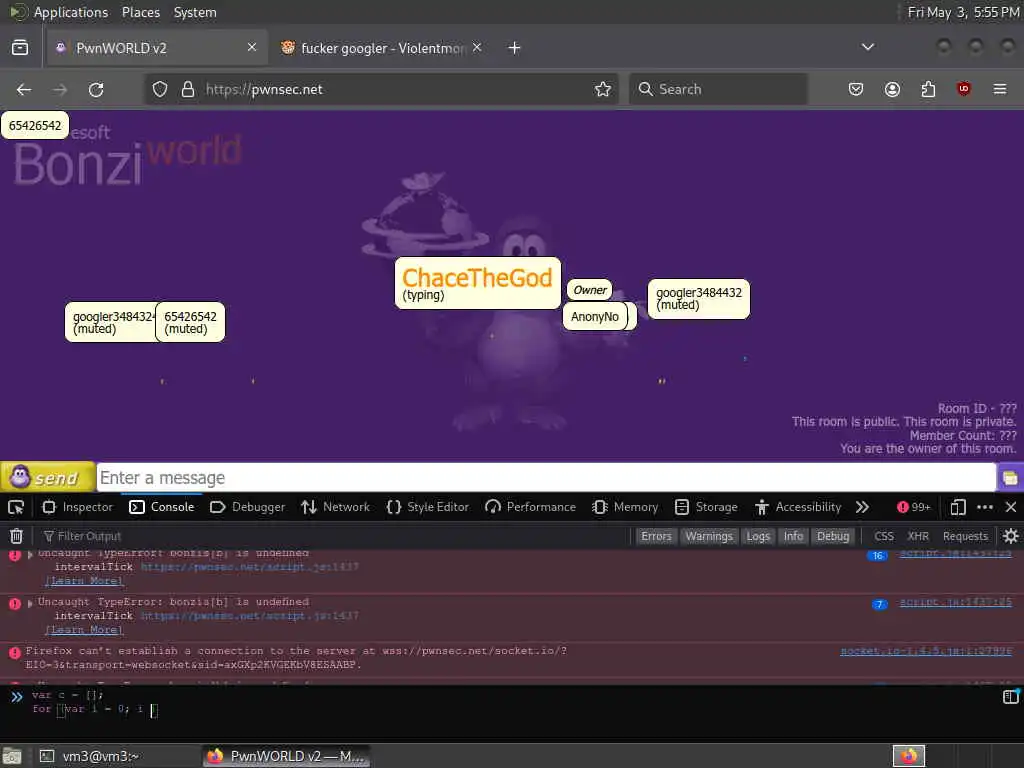Open the socket.io source link

point(926,651)
